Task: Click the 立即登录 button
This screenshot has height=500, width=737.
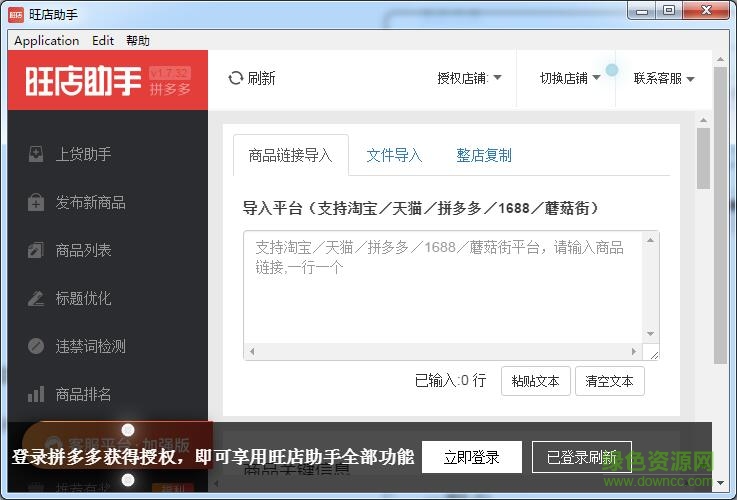Action: click(x=472, y=457)
